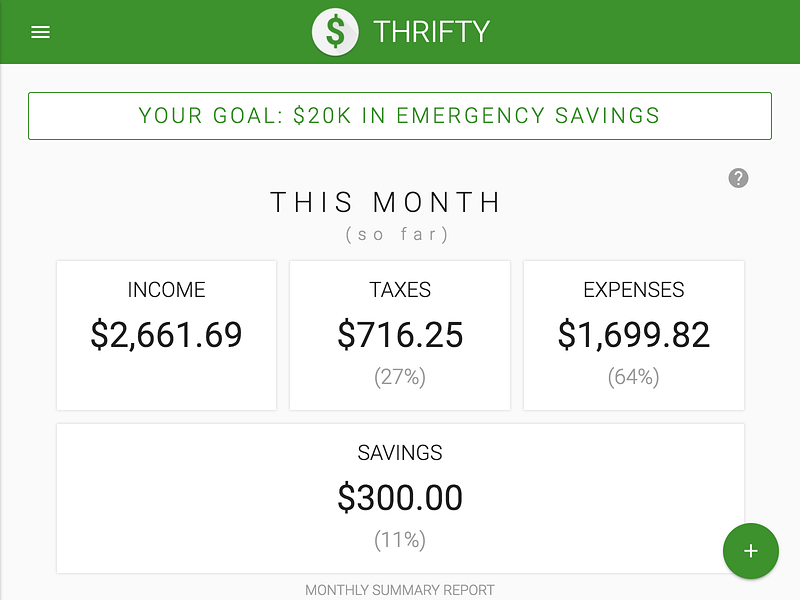
Task: Click the dollar icon inside the app header
Action: [335, 31]
